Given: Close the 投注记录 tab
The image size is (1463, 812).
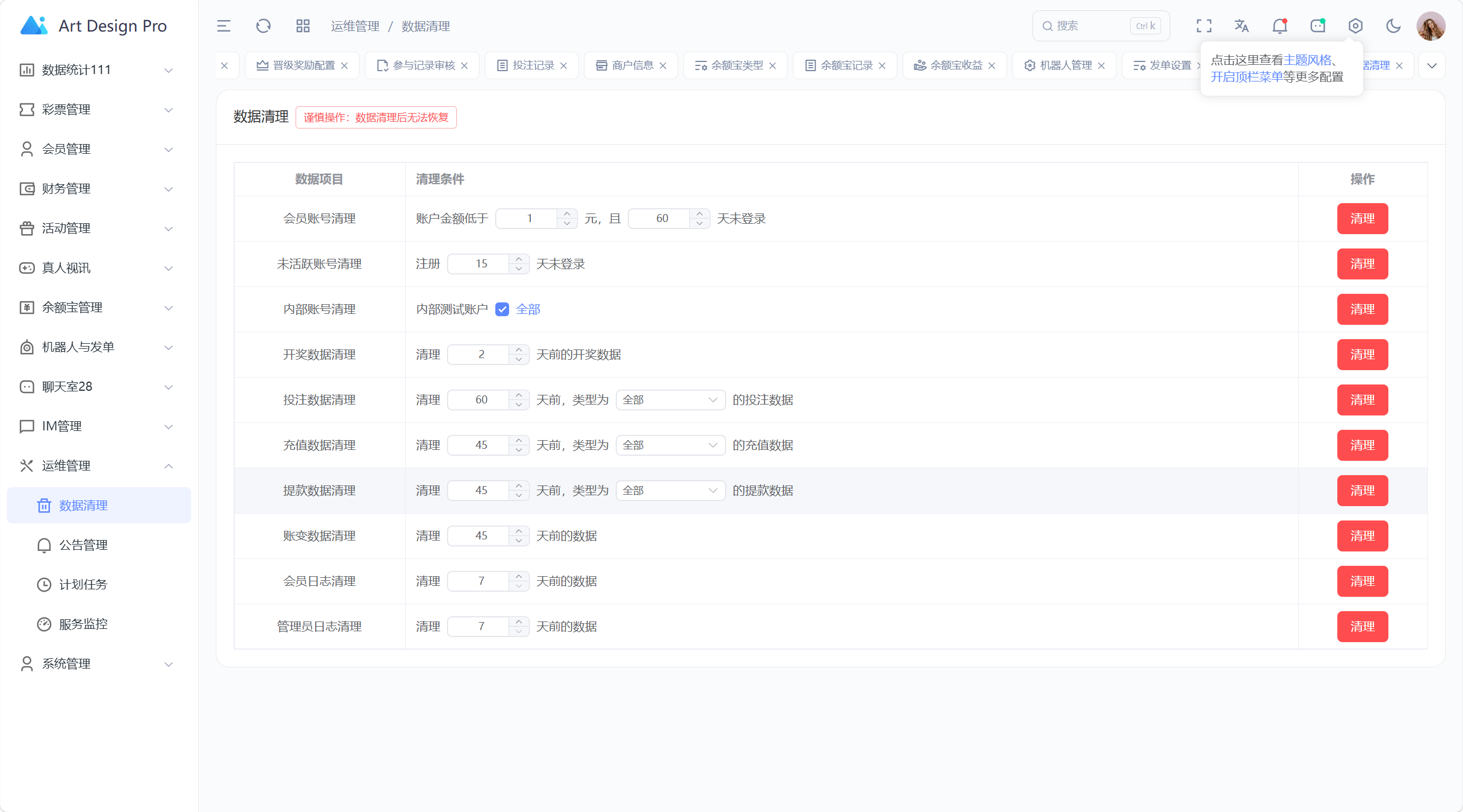Looking at the screenshot, I should click(x=564, y=65).
